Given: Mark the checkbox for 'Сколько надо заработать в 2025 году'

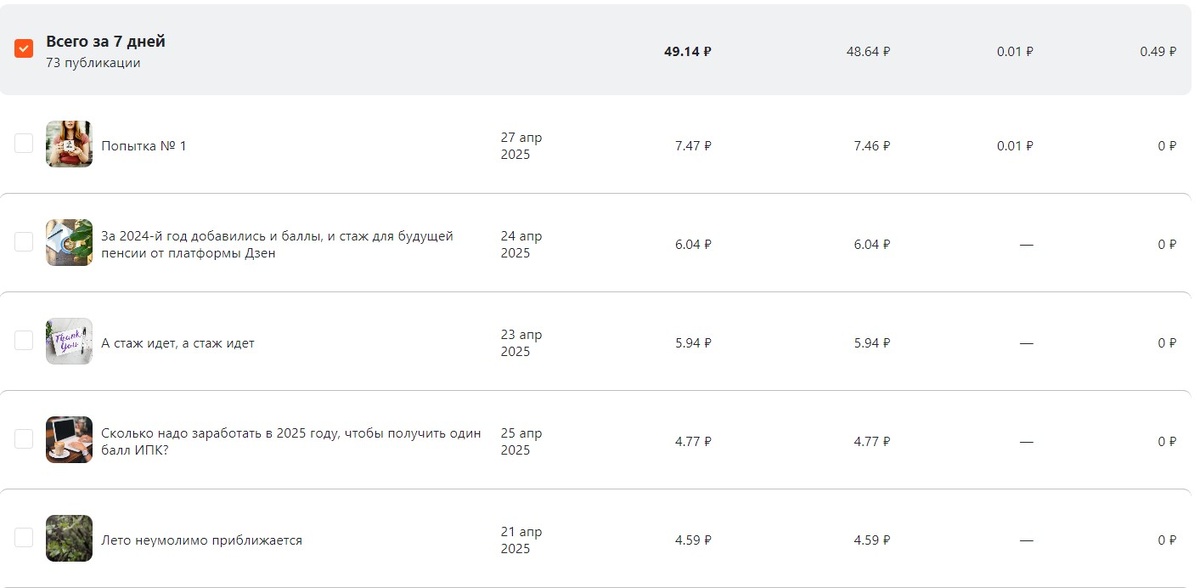Looking at the screenshot, I should [24, 439].
